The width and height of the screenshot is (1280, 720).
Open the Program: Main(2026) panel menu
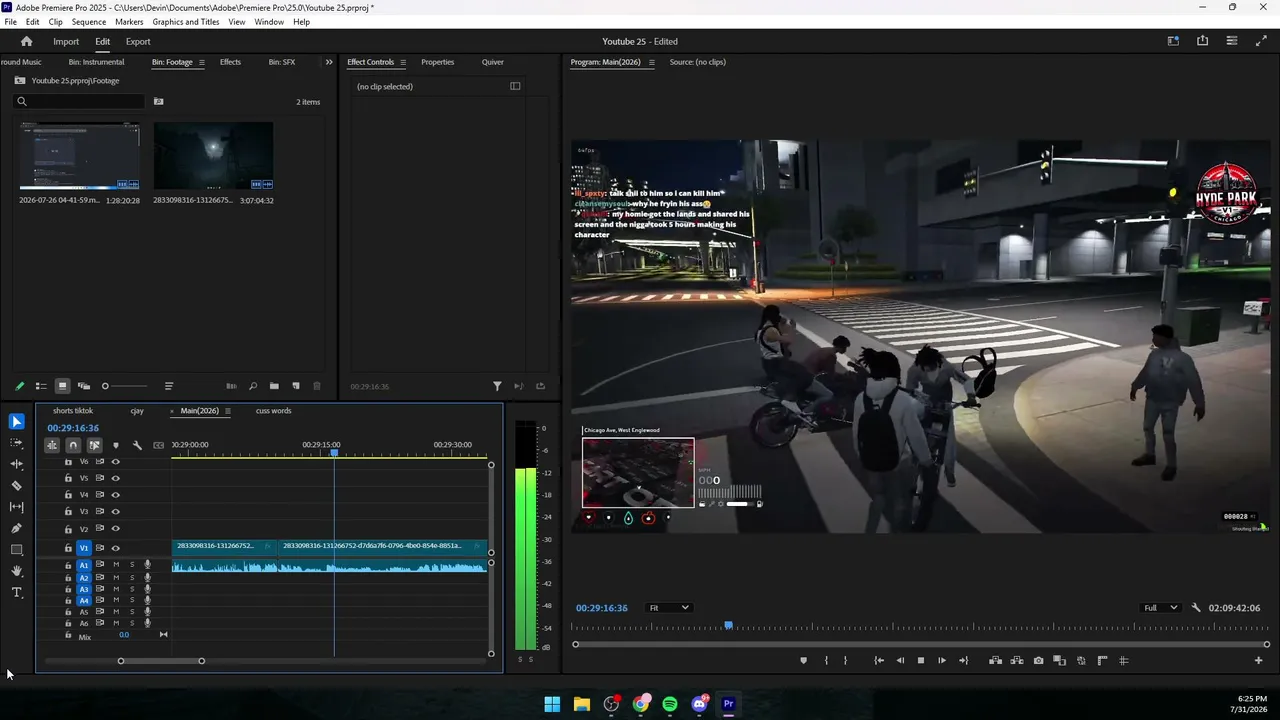point(652,62)
